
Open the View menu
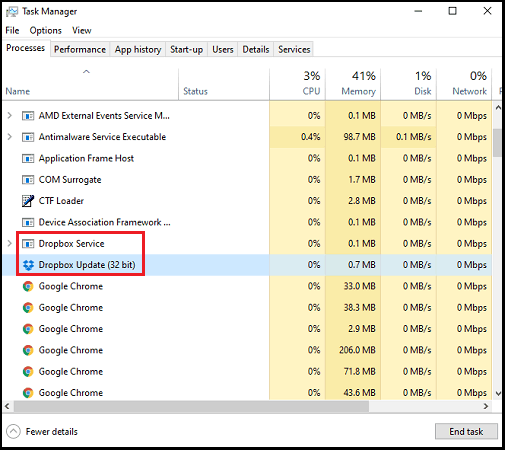tap(82, 30)
